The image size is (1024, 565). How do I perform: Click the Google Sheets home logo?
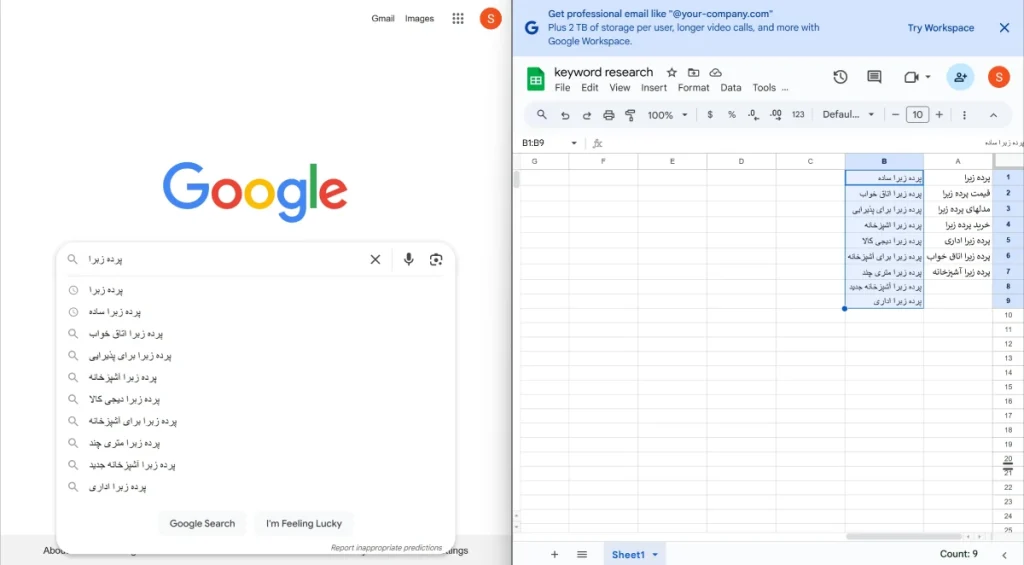536,79
